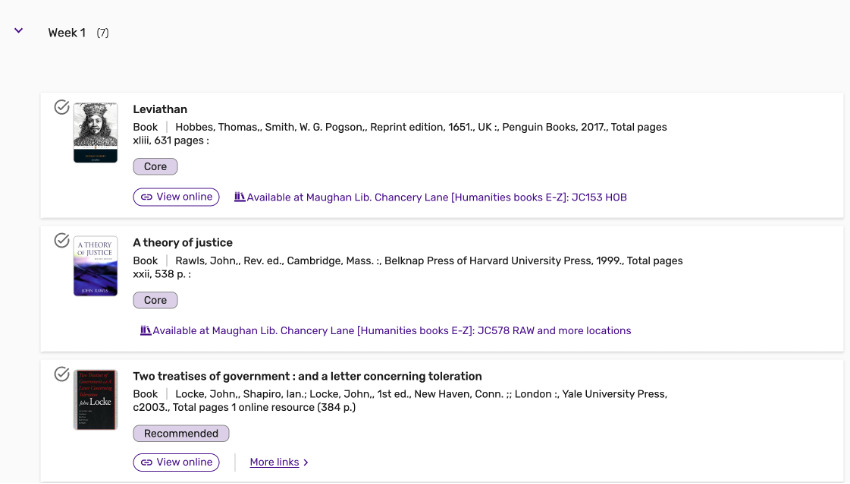Click Rawls, John citation details text
850x484 pixels.
coord(408,267)
